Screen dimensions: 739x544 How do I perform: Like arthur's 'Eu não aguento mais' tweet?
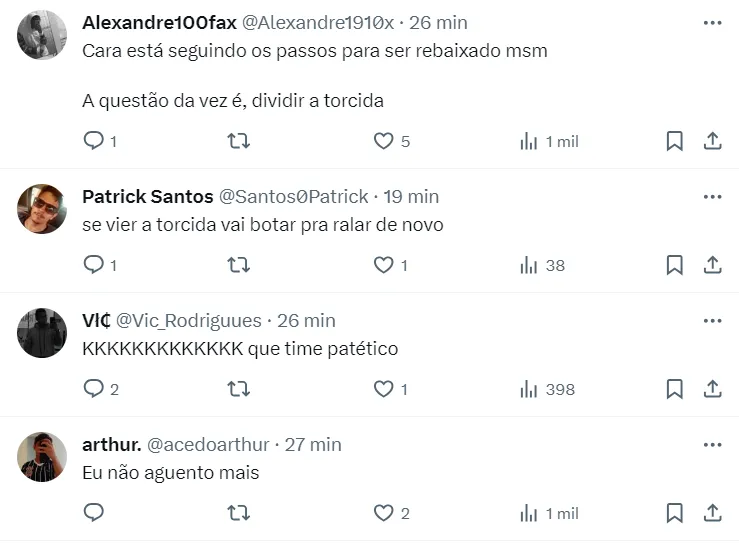pos(384,513)
